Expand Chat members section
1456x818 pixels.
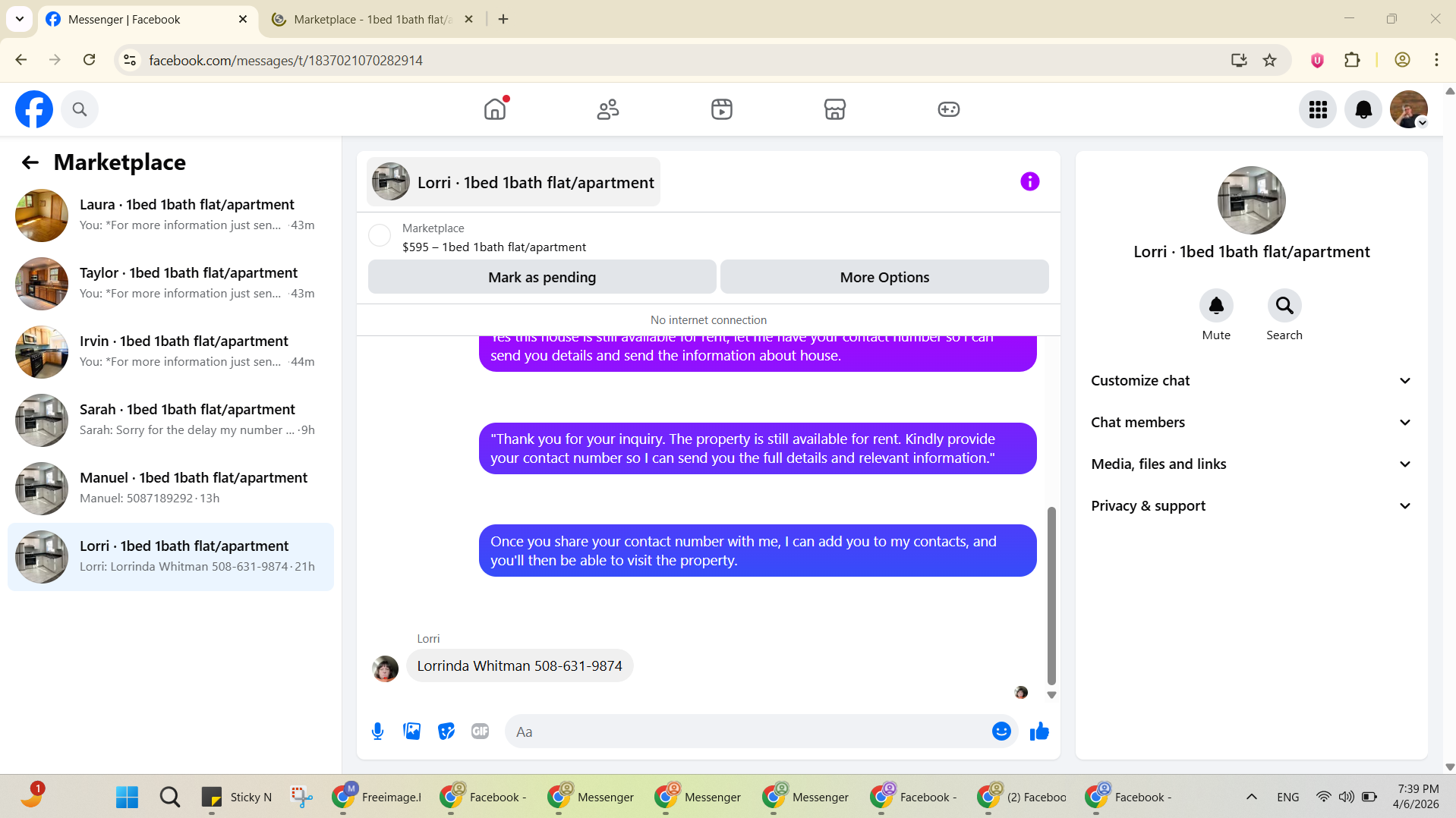point(1252,423)
